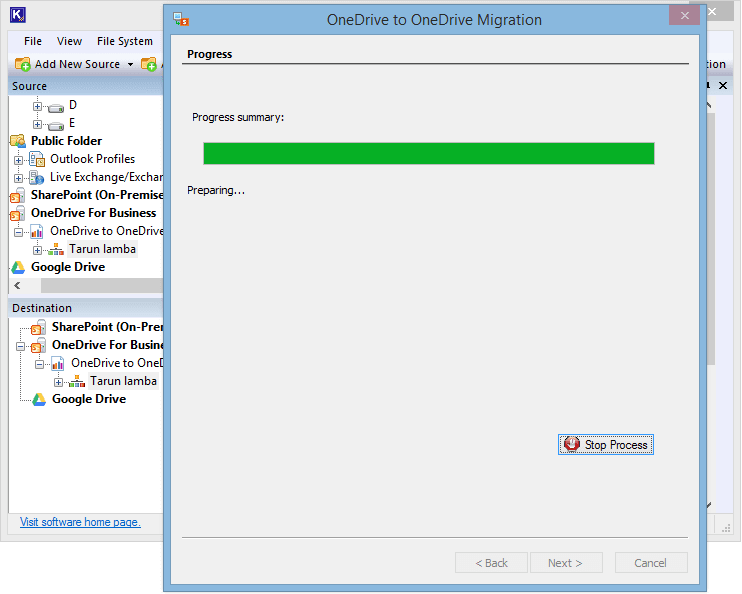This screenshot has width=742, height=594.
Task: Click the Source pane horizontal scrollbar track
Action: point(102,285)
